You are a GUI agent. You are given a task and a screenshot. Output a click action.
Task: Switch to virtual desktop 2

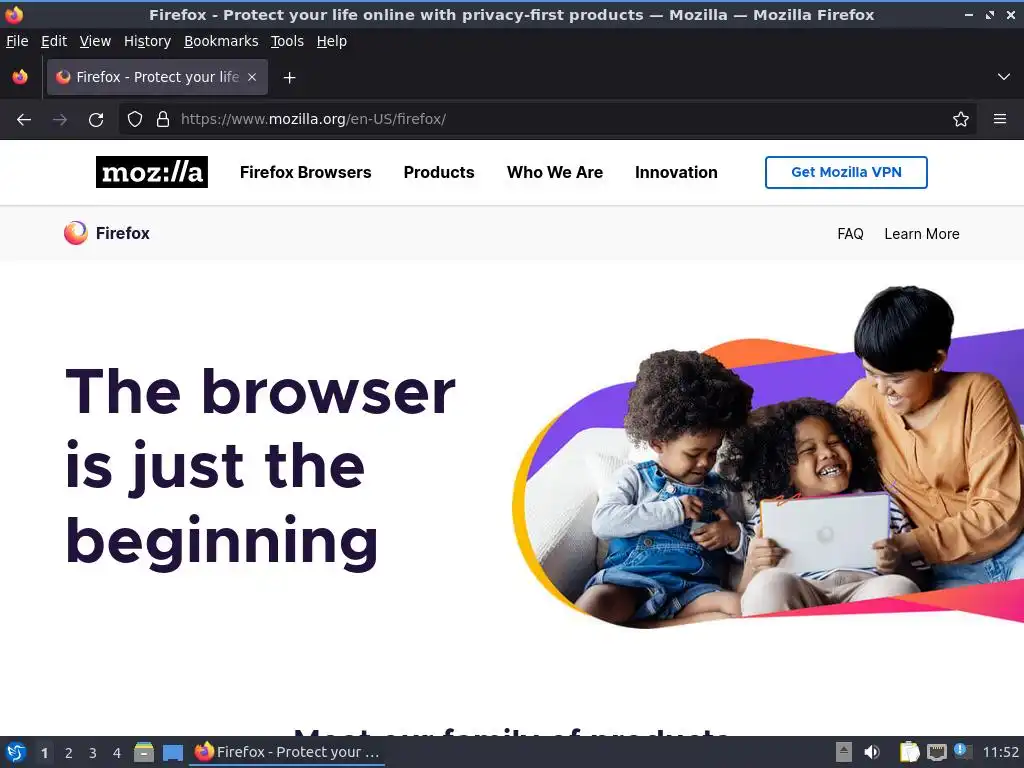69,753
